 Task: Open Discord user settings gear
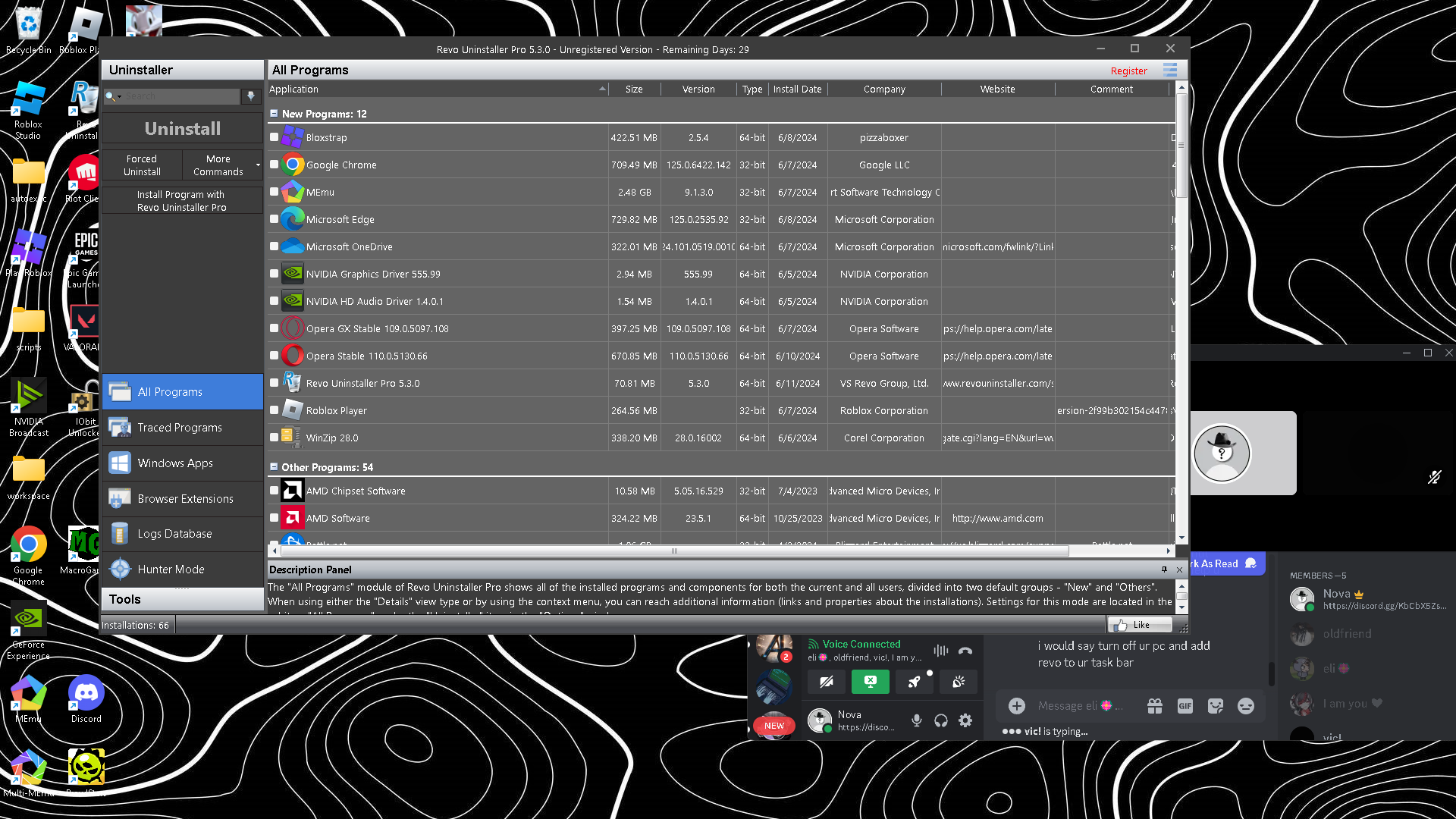[x=965, y=720]
